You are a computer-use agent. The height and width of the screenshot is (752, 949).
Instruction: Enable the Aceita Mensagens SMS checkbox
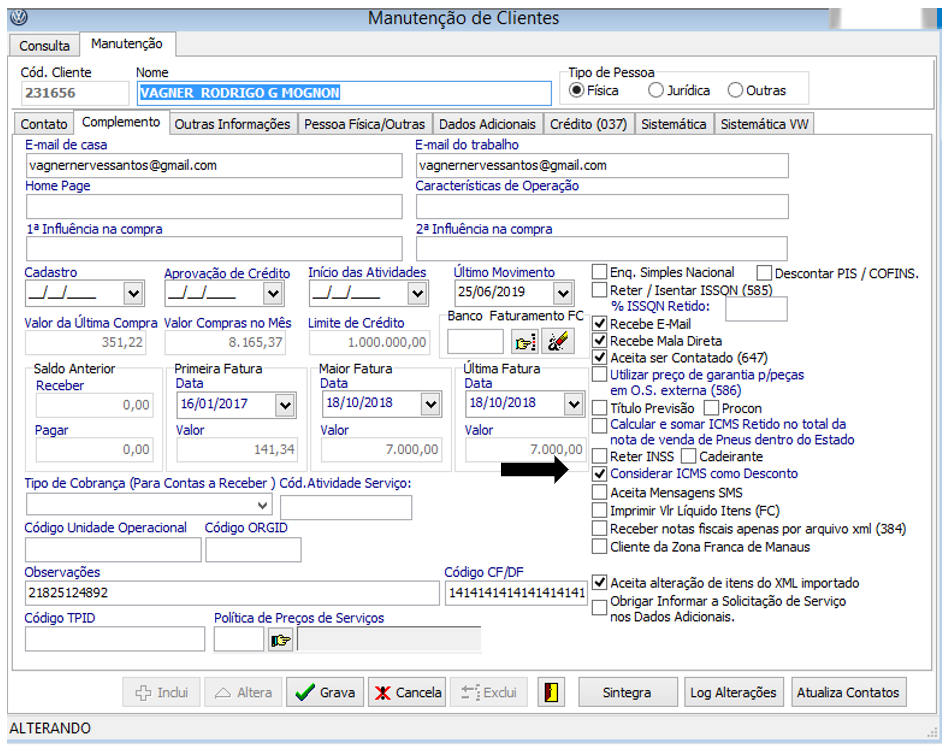[x=599, y=493]
